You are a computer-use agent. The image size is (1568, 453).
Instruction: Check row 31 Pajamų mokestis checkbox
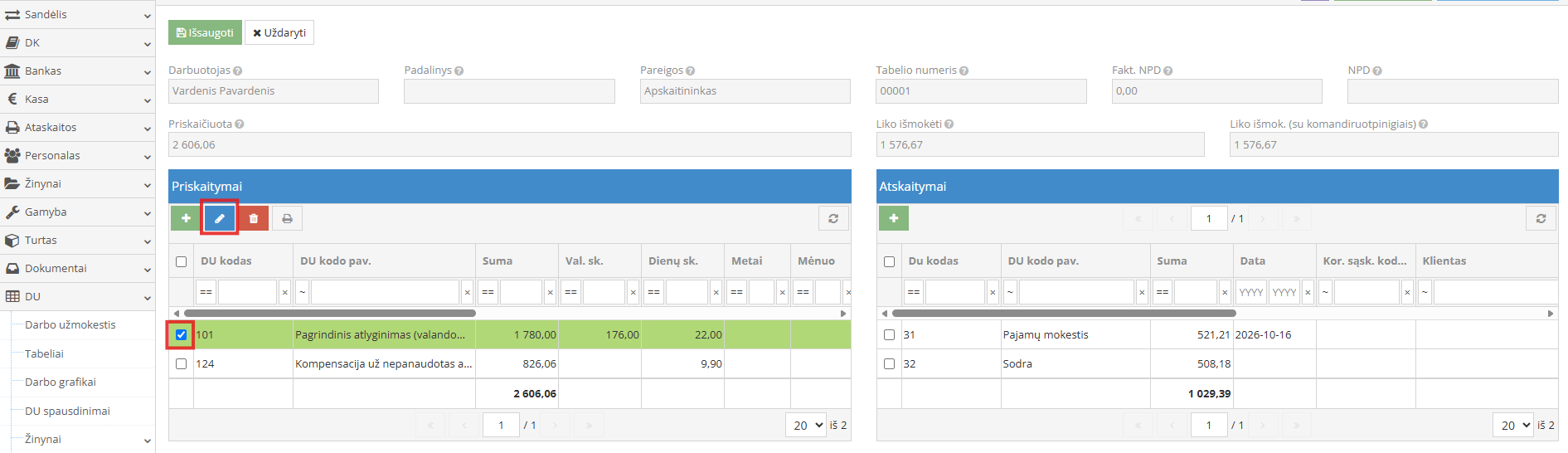pyautogui.click(x=890, y=335)
